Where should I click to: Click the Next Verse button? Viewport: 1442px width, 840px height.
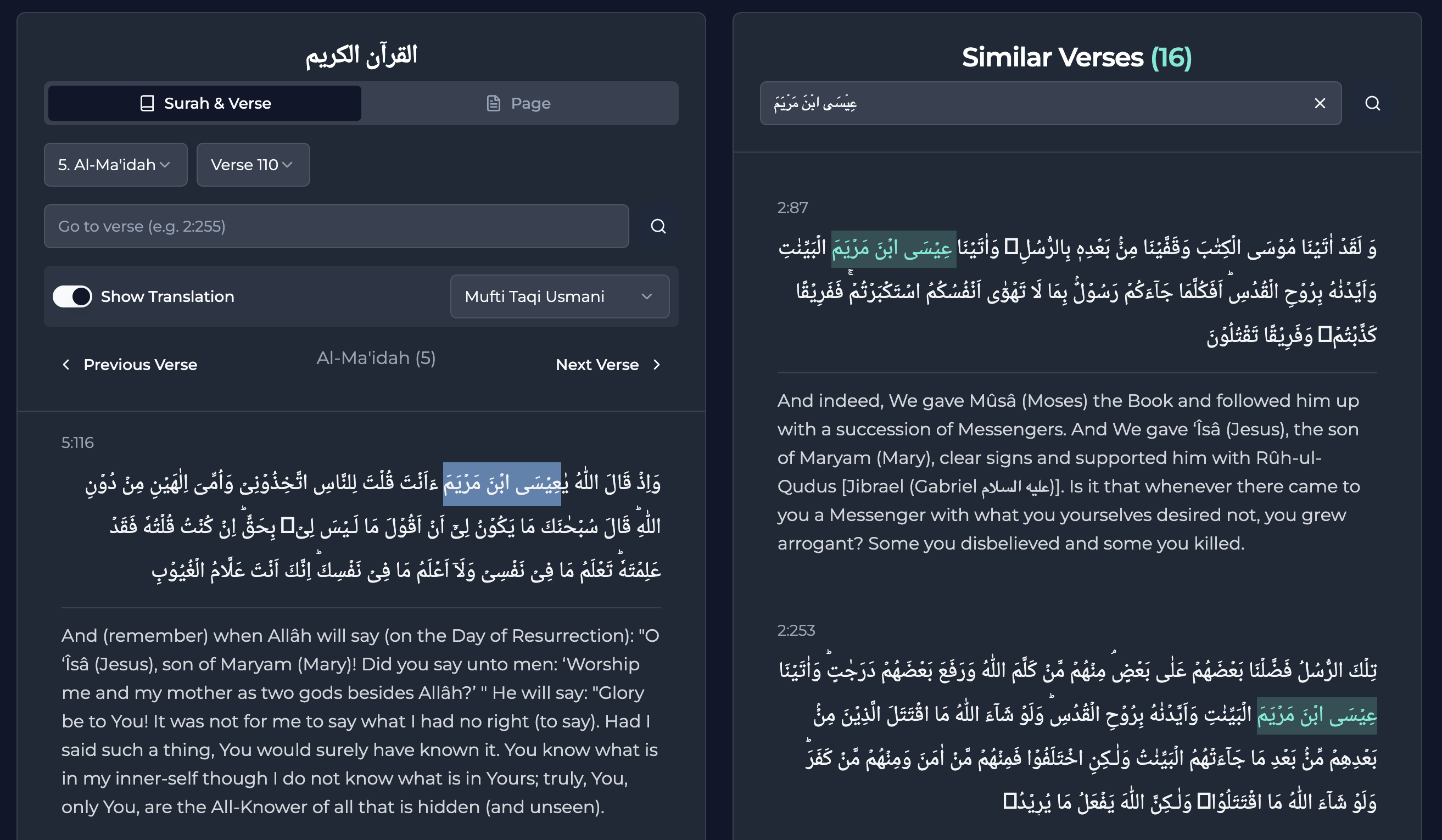click(x=599, y=365)
